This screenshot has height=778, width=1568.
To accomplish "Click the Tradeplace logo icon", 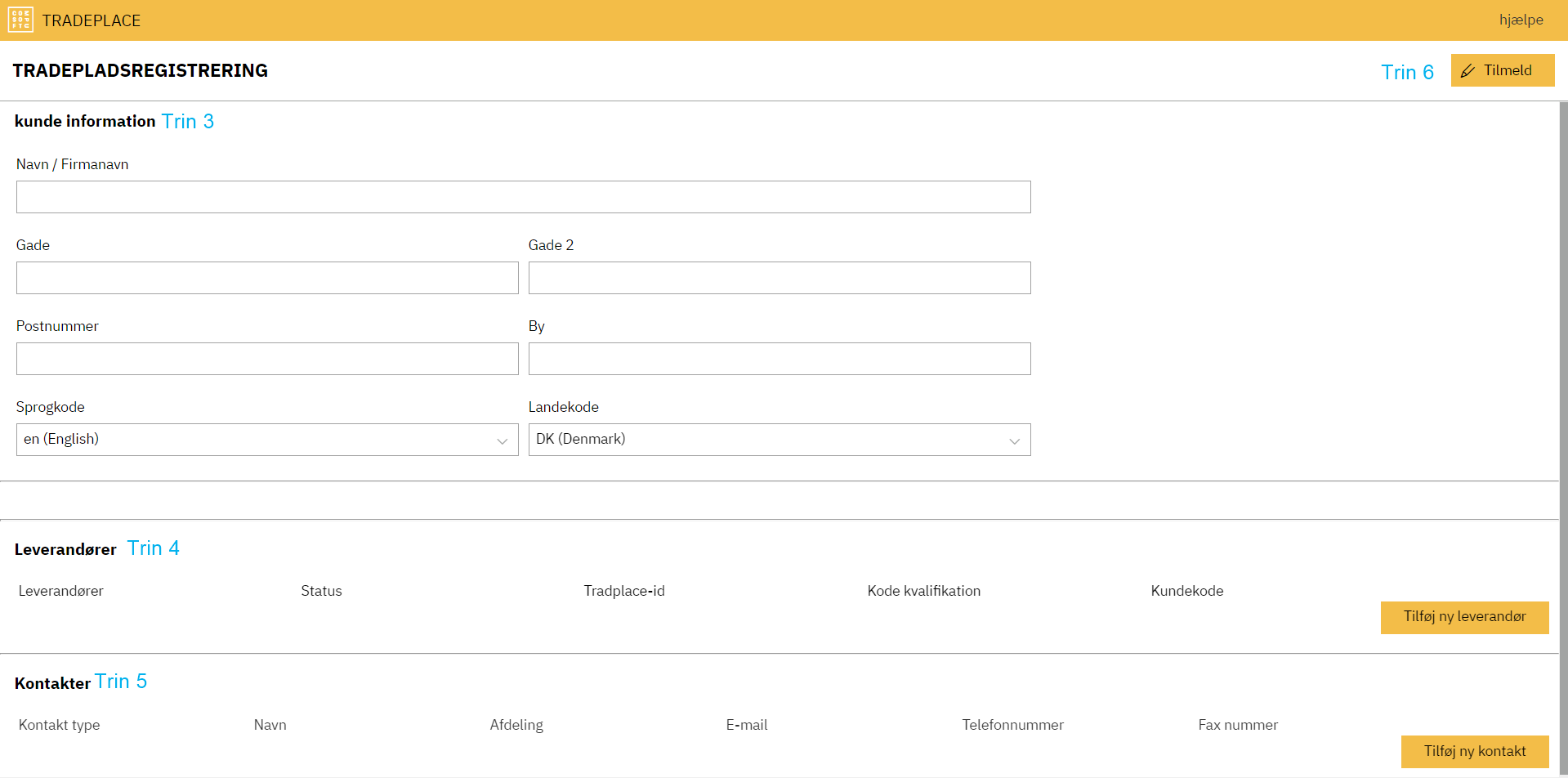I will point(20,20).
